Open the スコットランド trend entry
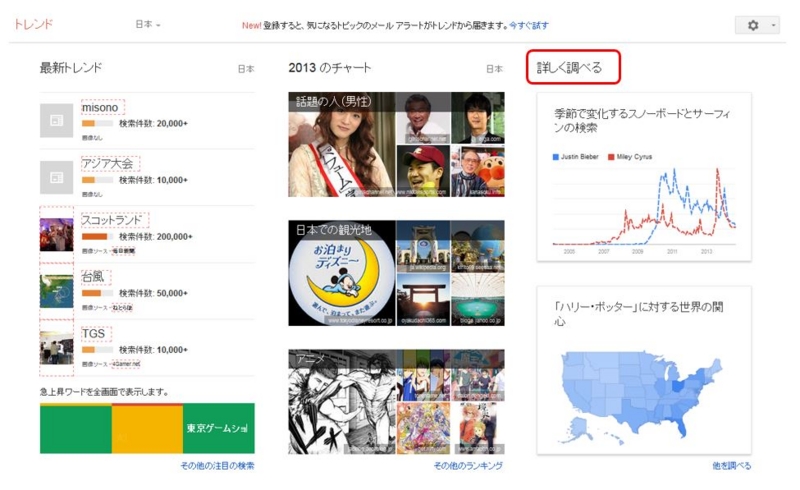The image size is (800, 490). click(x=112, y=220)
